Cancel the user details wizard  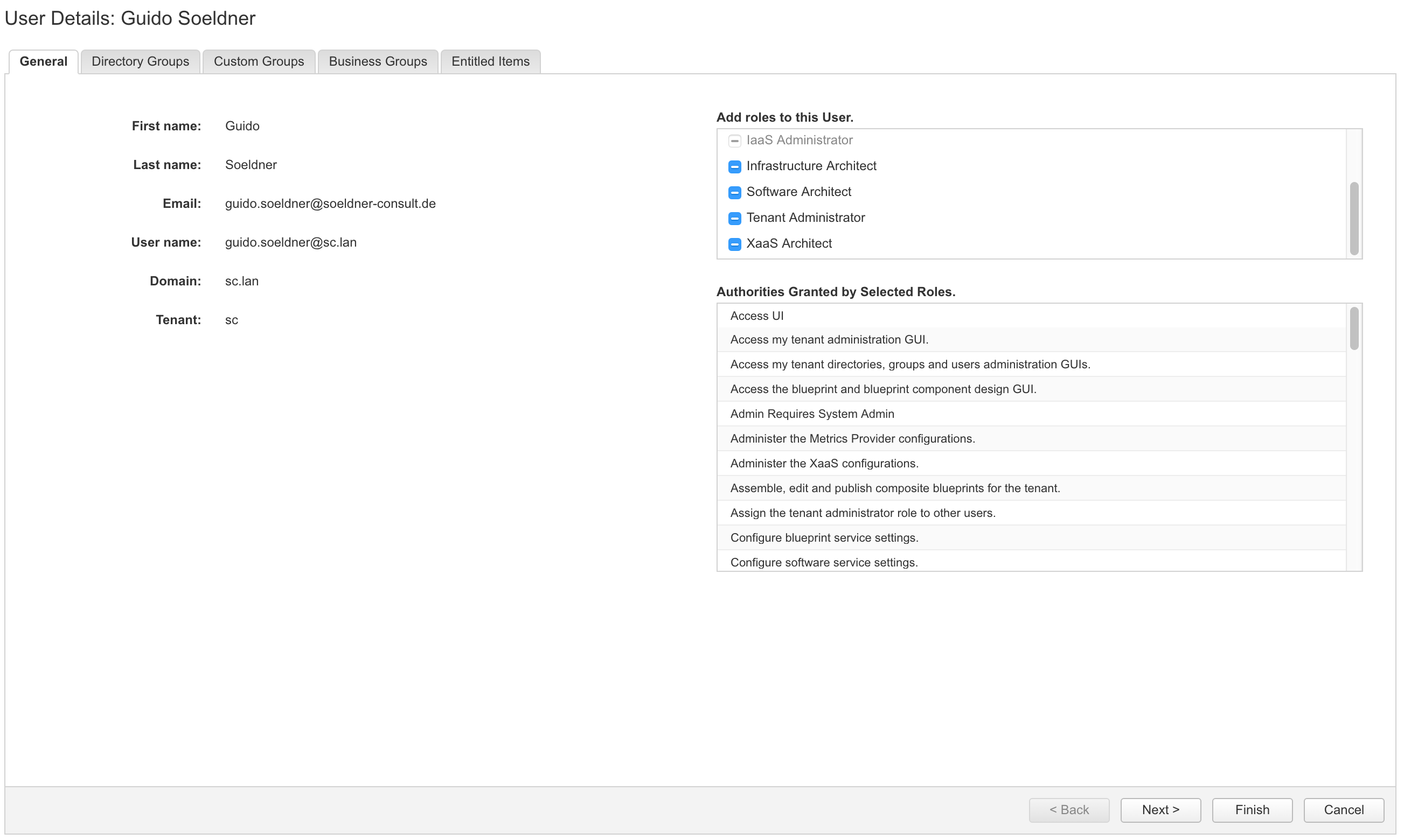pos(1344,809)
